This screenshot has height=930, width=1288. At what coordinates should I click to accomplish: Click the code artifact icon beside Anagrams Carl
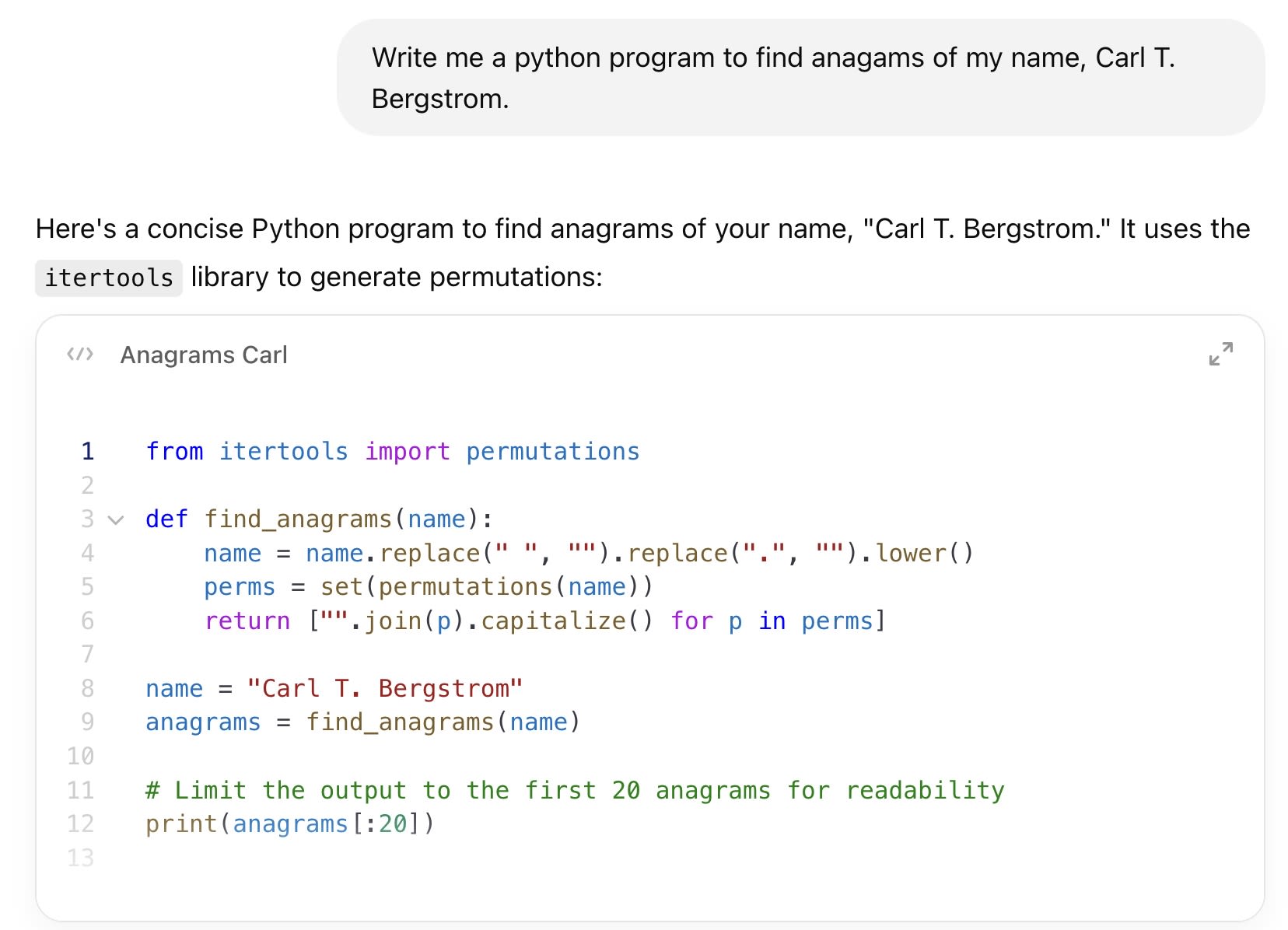79,355
